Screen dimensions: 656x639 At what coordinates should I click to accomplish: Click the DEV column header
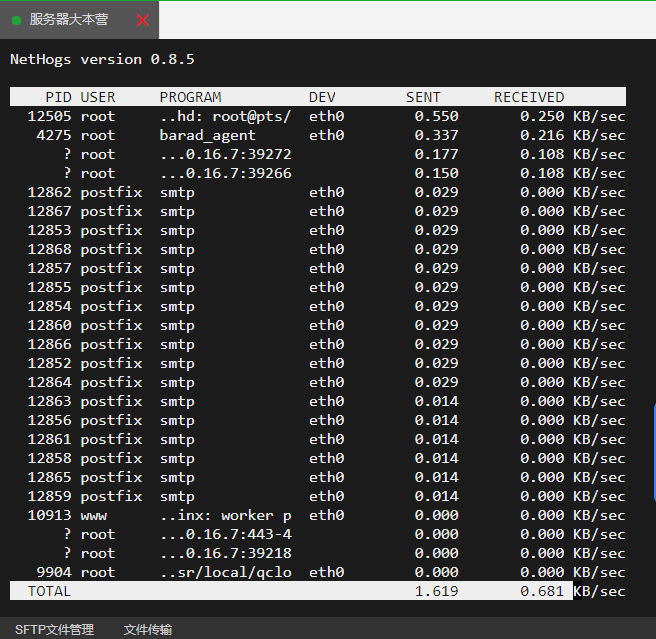click(x=322, y=97)
